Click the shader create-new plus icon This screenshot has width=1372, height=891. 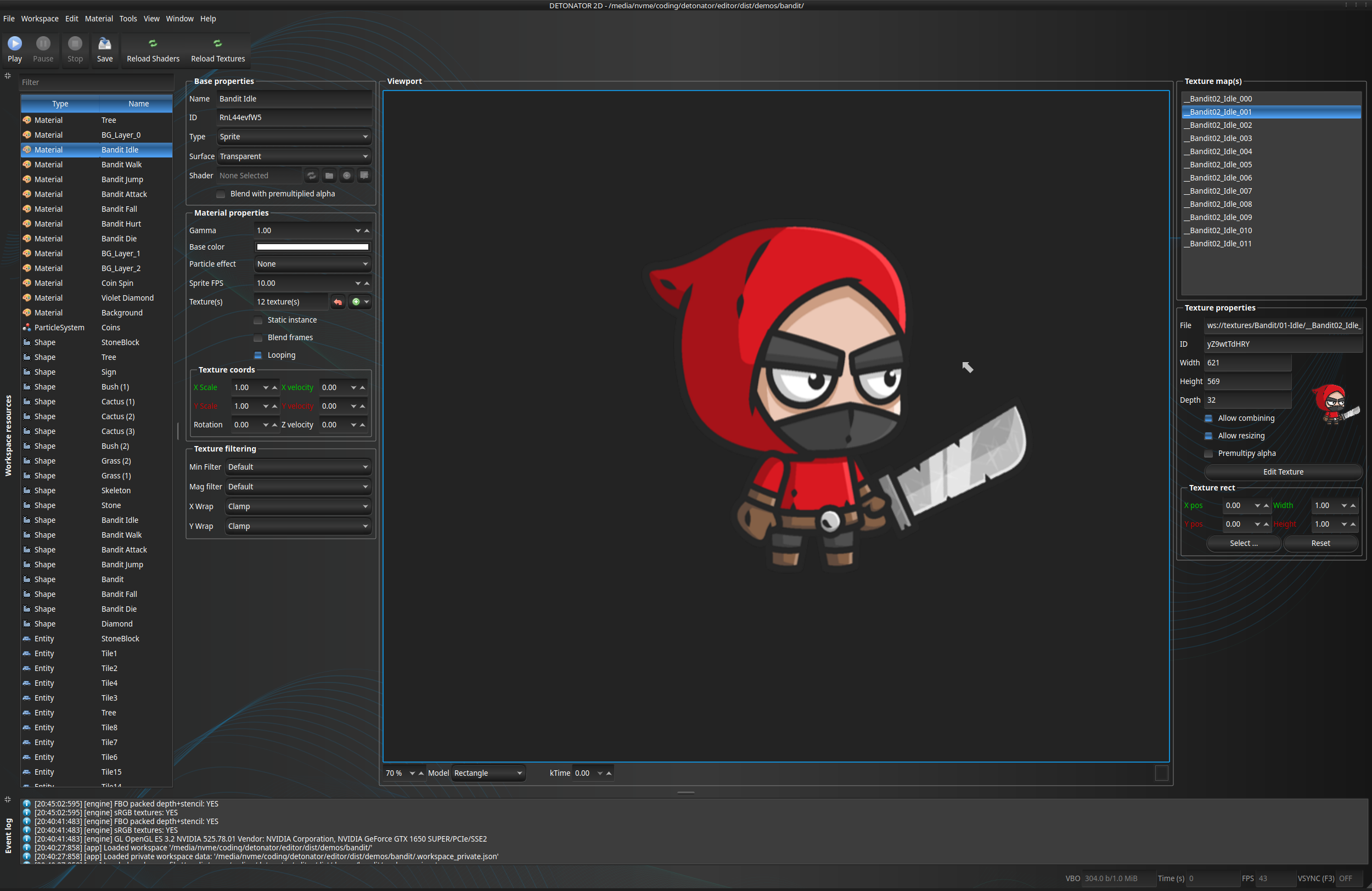(x=346, y=175)
